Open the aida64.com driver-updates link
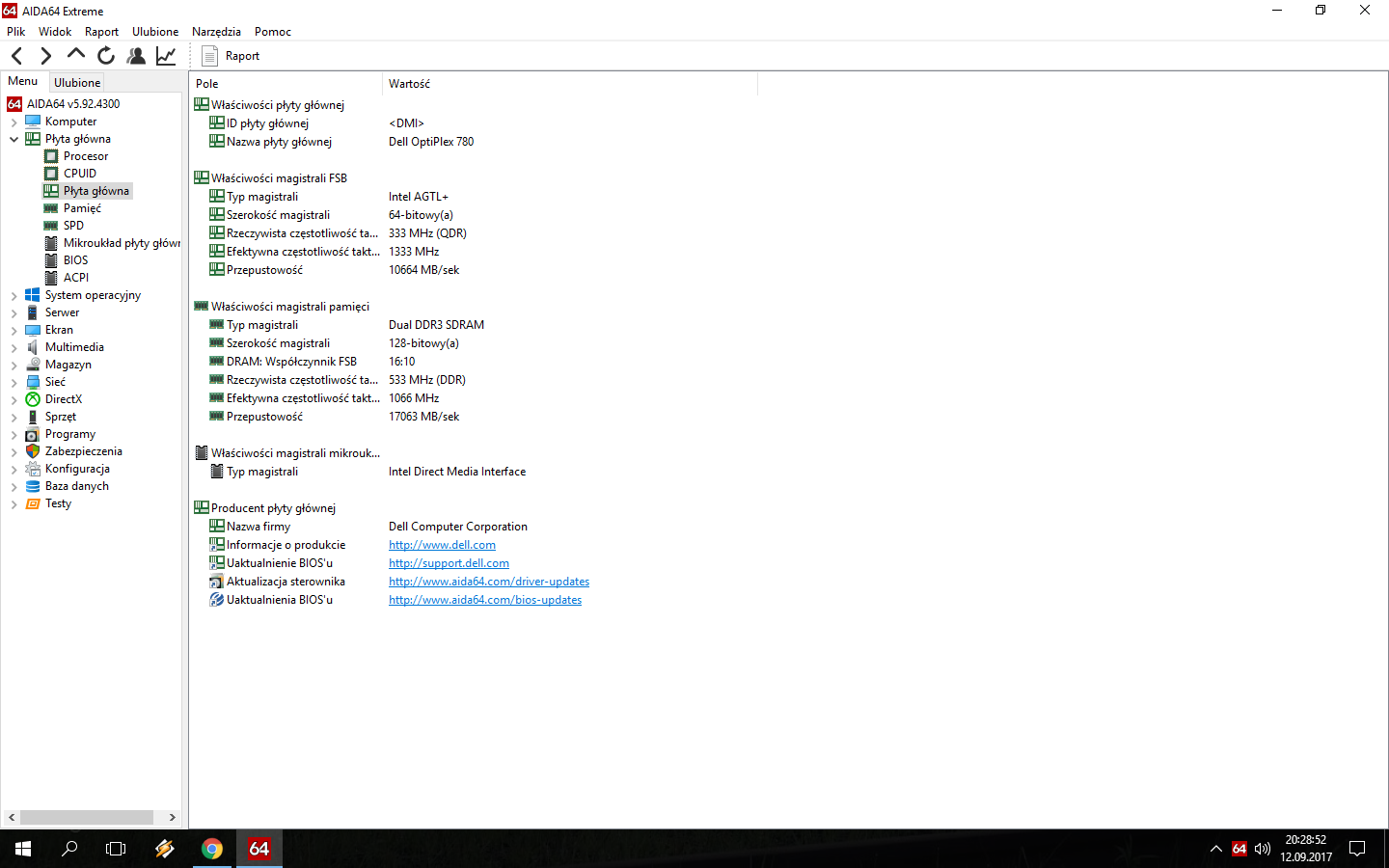 [x=489, y=582]
